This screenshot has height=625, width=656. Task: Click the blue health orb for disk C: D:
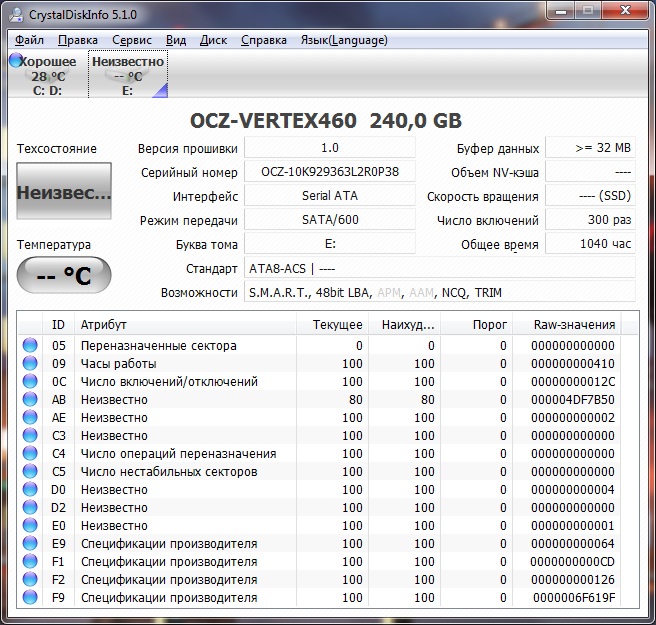(16, 60)
